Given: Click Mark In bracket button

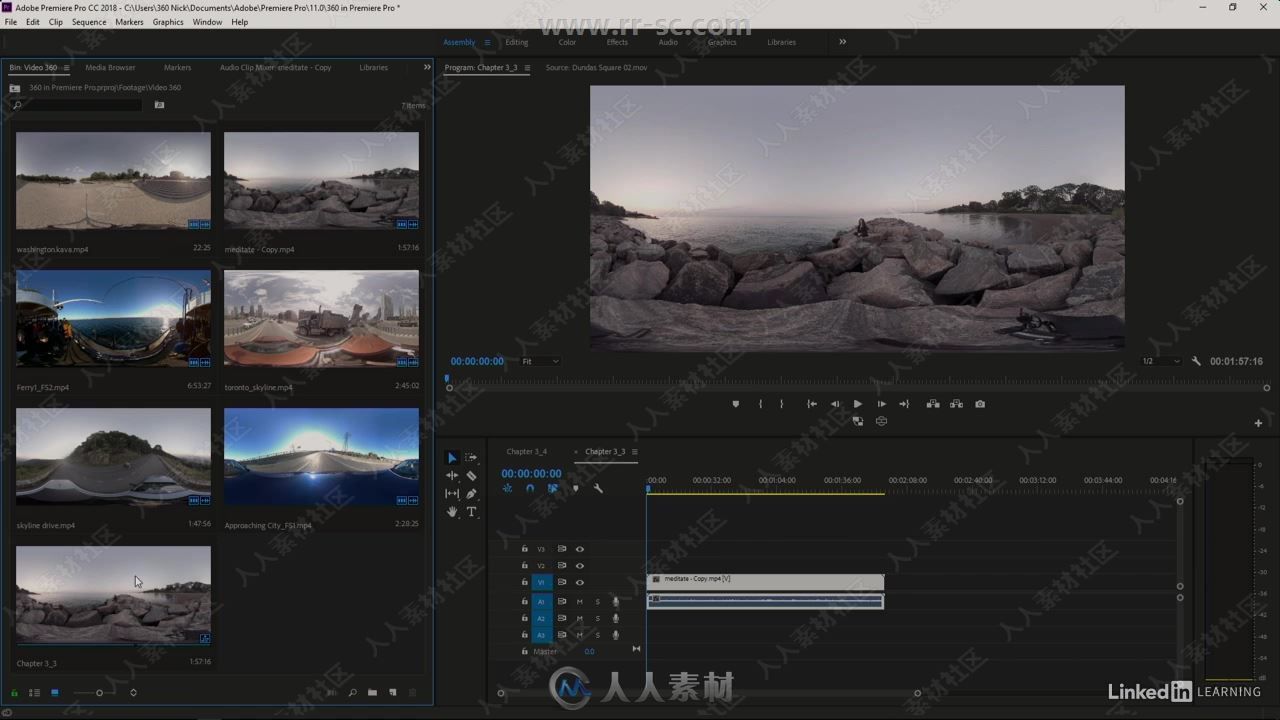Looking at the screenshot, I should pyautogui.click(x=760, y=404).
